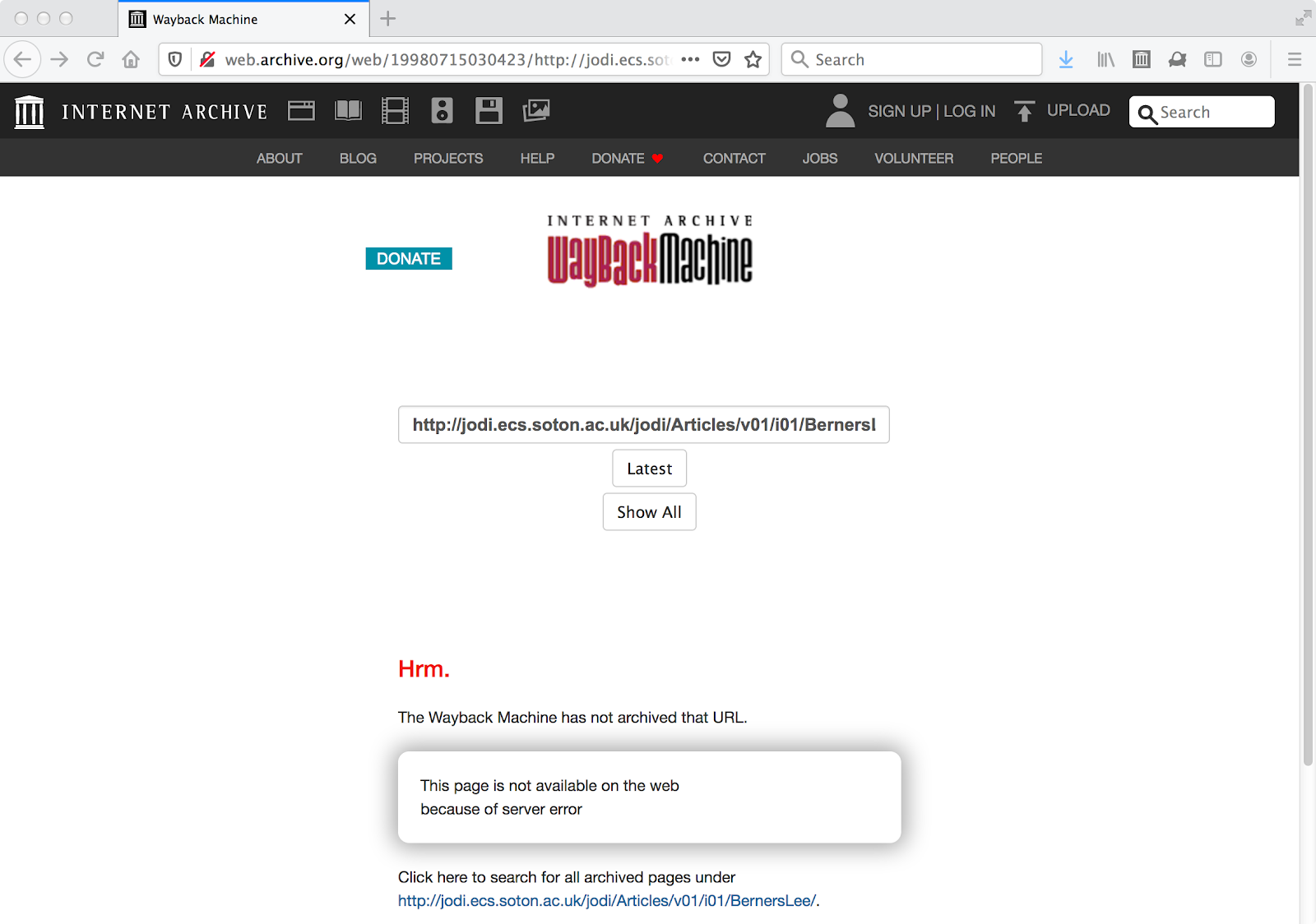1316x924 pixels.
Task: Focus the browser toolbar search field
Action: click(911, 59)
